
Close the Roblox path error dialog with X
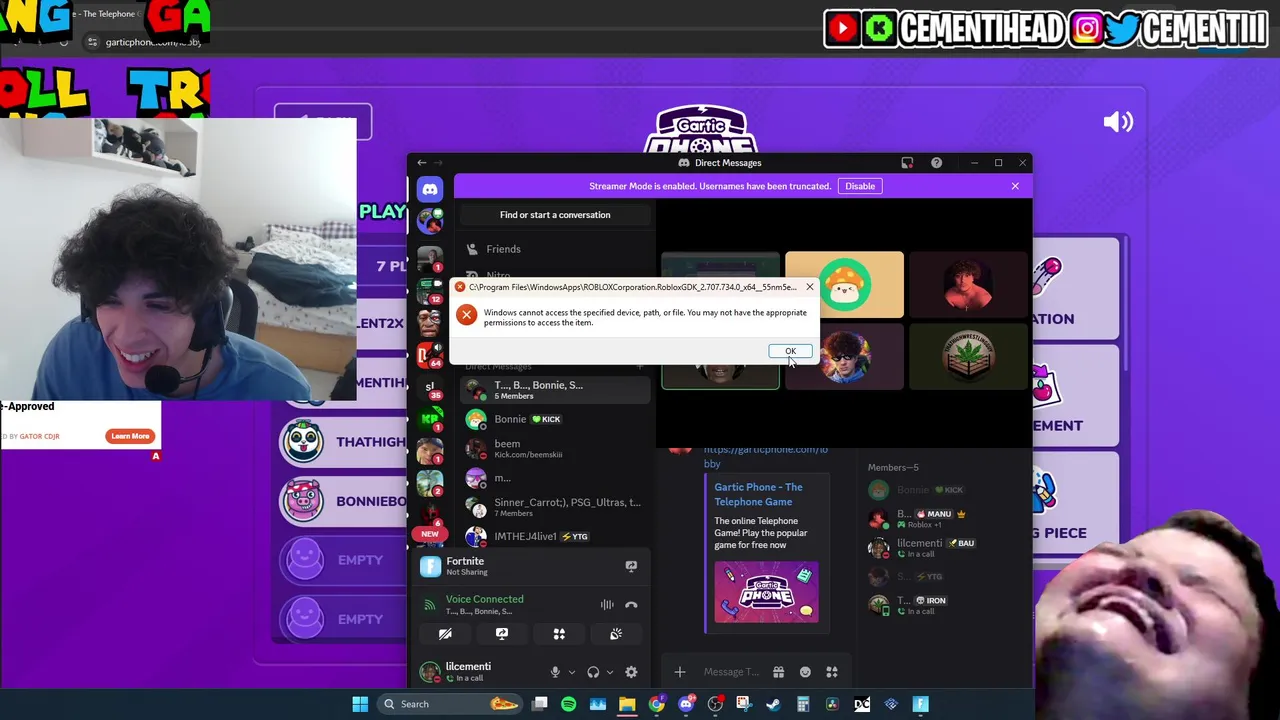(x=810, y=287)
